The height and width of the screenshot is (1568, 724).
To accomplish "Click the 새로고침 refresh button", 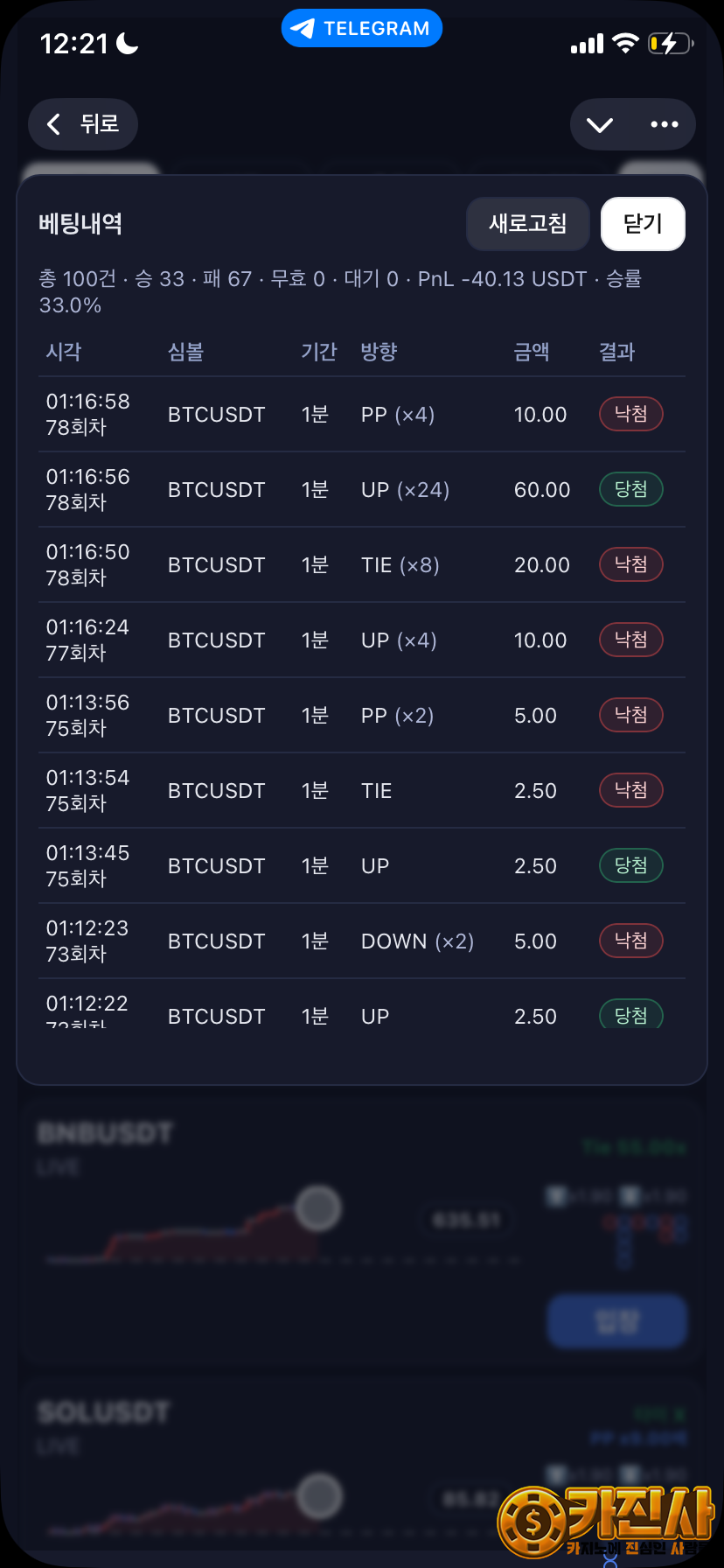I will point(527,224).
